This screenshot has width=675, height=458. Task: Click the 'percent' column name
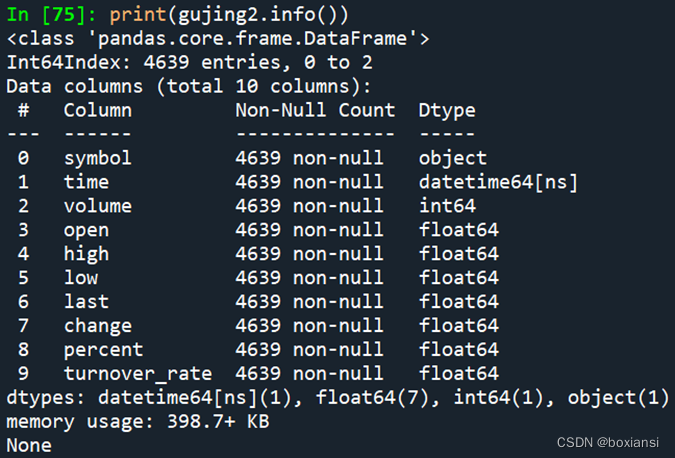coord(103,349)
